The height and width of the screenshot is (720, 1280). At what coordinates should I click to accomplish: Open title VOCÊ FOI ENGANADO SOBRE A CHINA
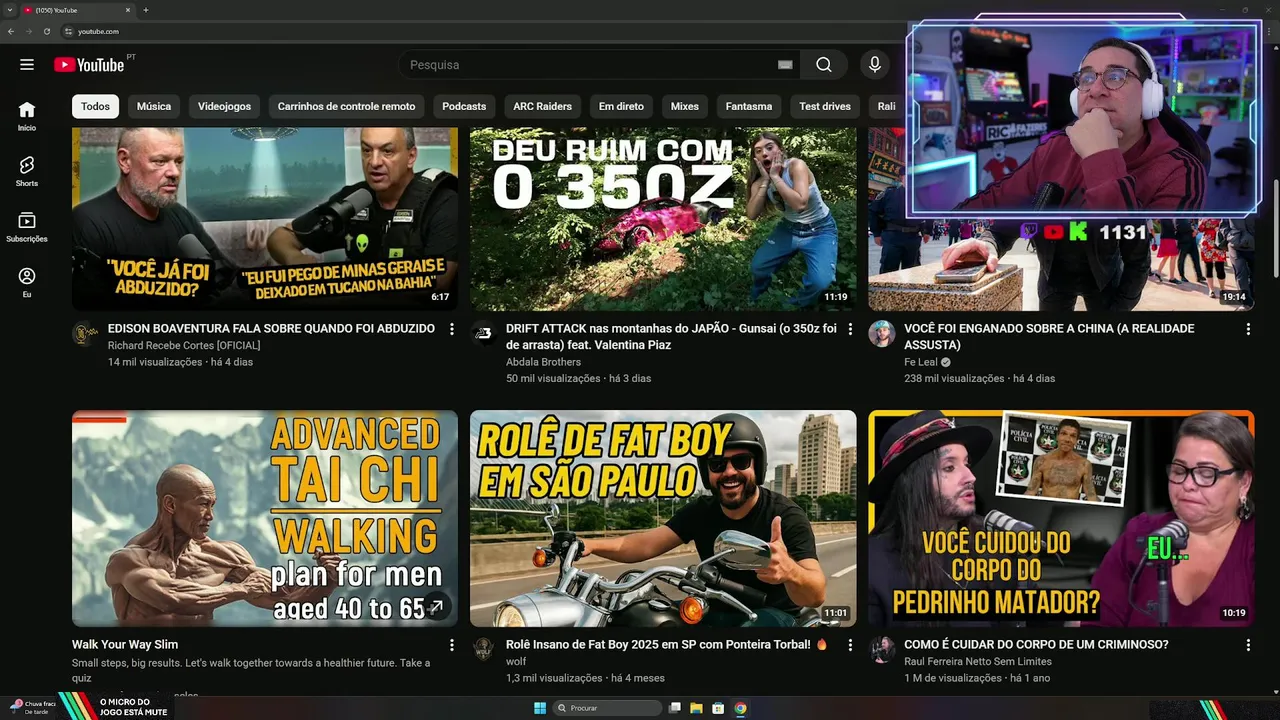pos(1049,336)
